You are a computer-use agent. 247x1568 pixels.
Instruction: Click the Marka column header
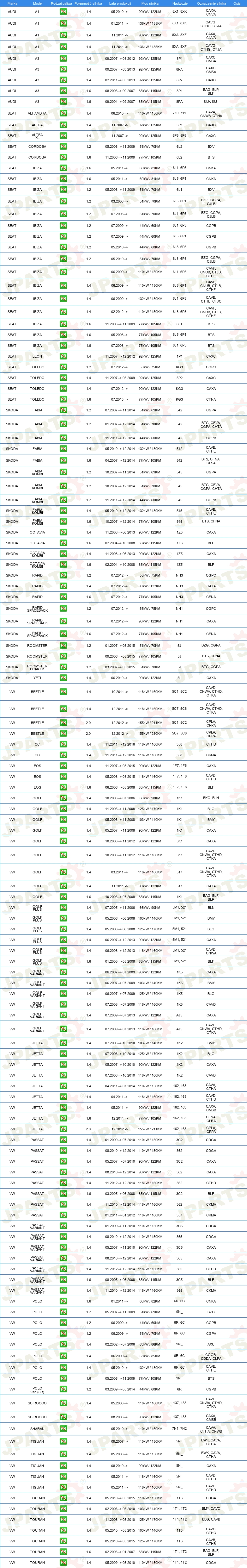(12, 4)
